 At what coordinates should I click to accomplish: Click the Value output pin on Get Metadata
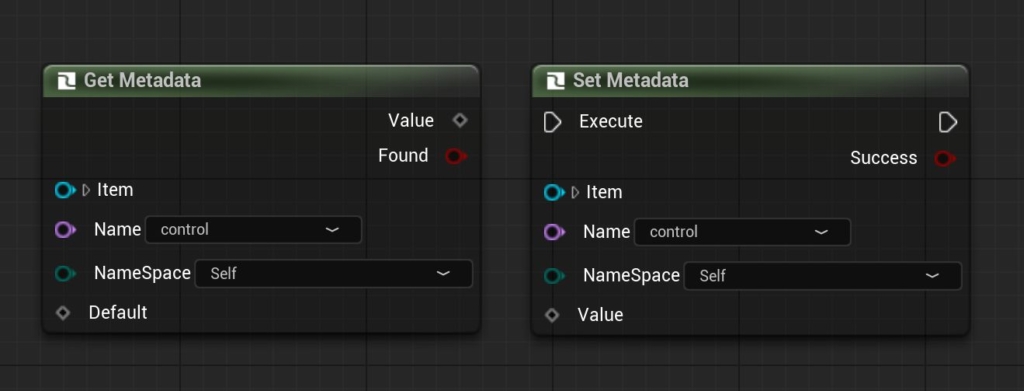coord(460,120)
